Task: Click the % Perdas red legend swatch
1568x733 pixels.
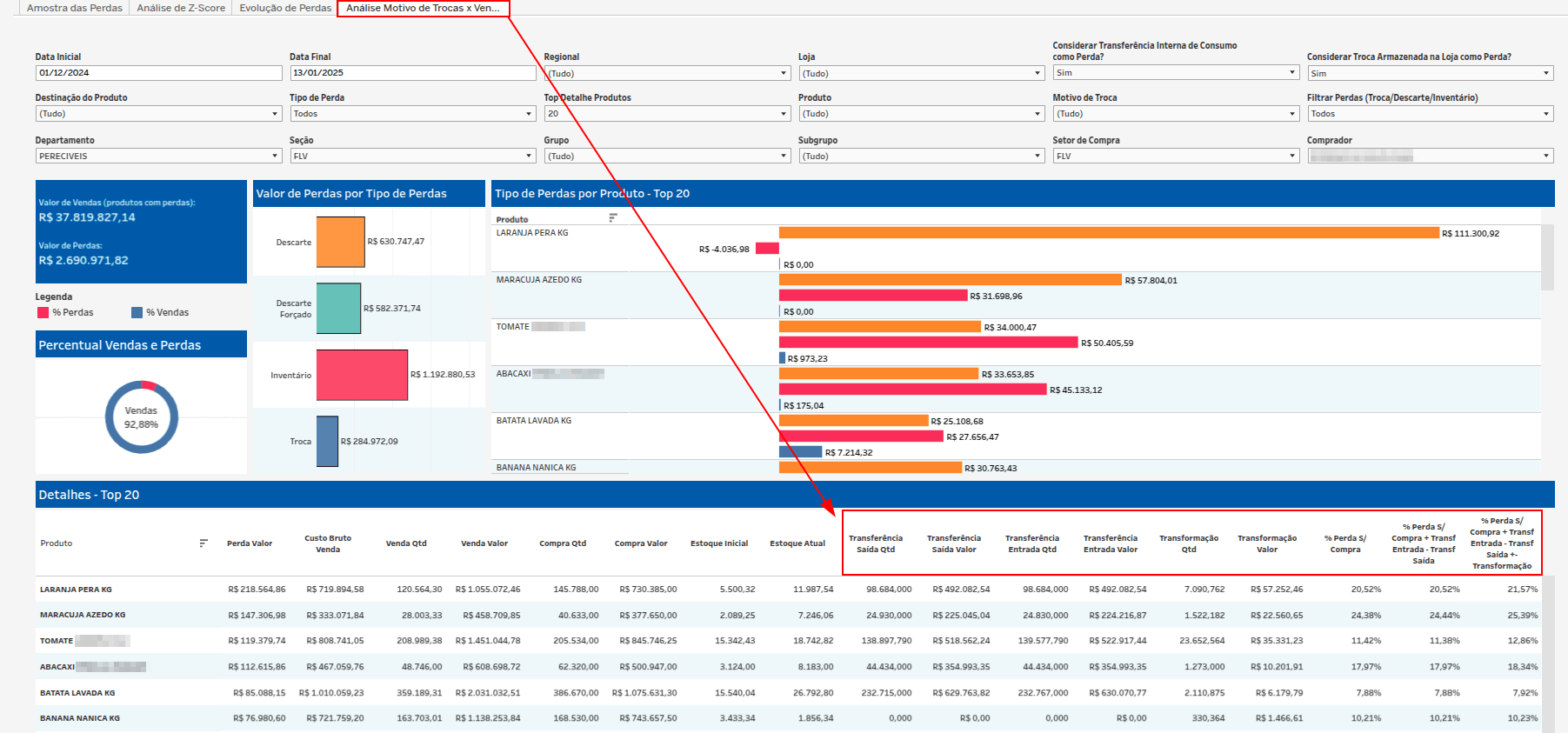Action: point(43,312)
